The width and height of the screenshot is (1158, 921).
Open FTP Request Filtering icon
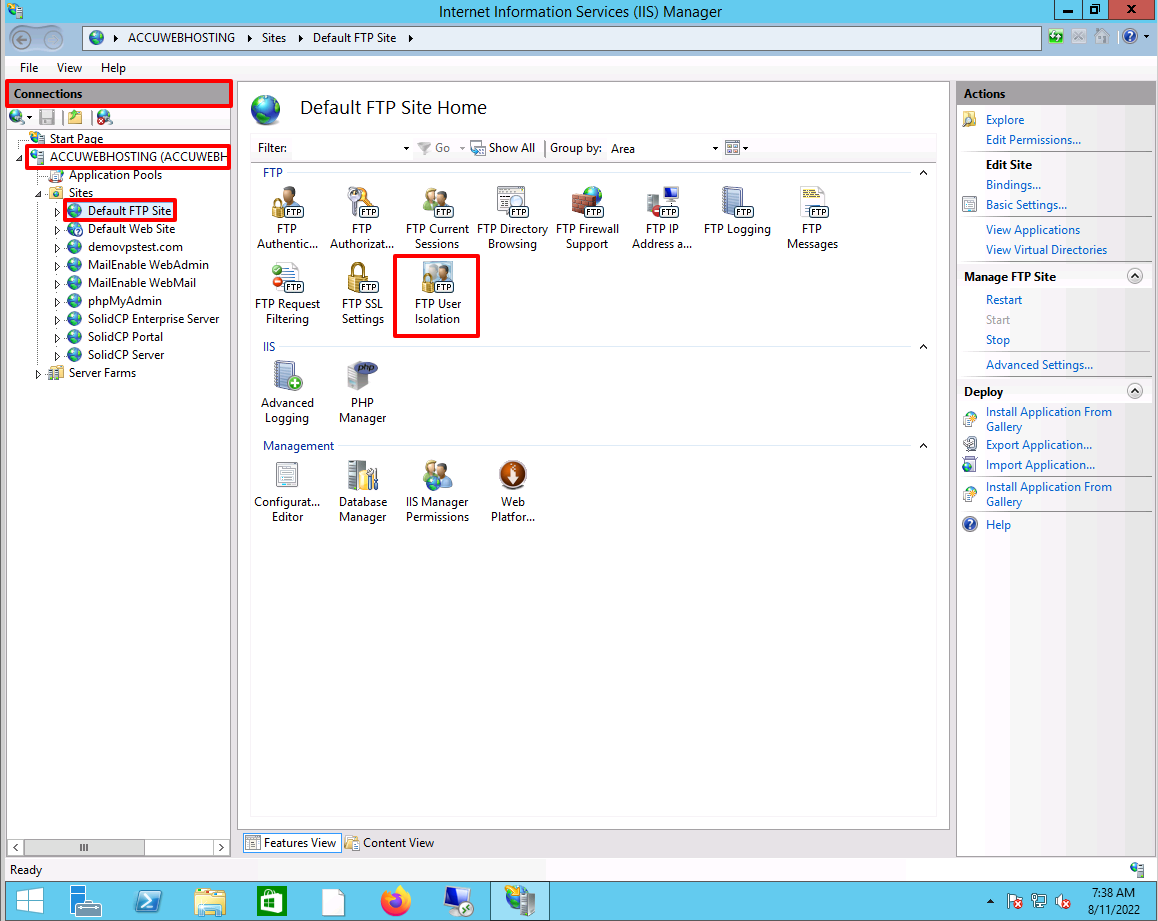click(287, 294)
